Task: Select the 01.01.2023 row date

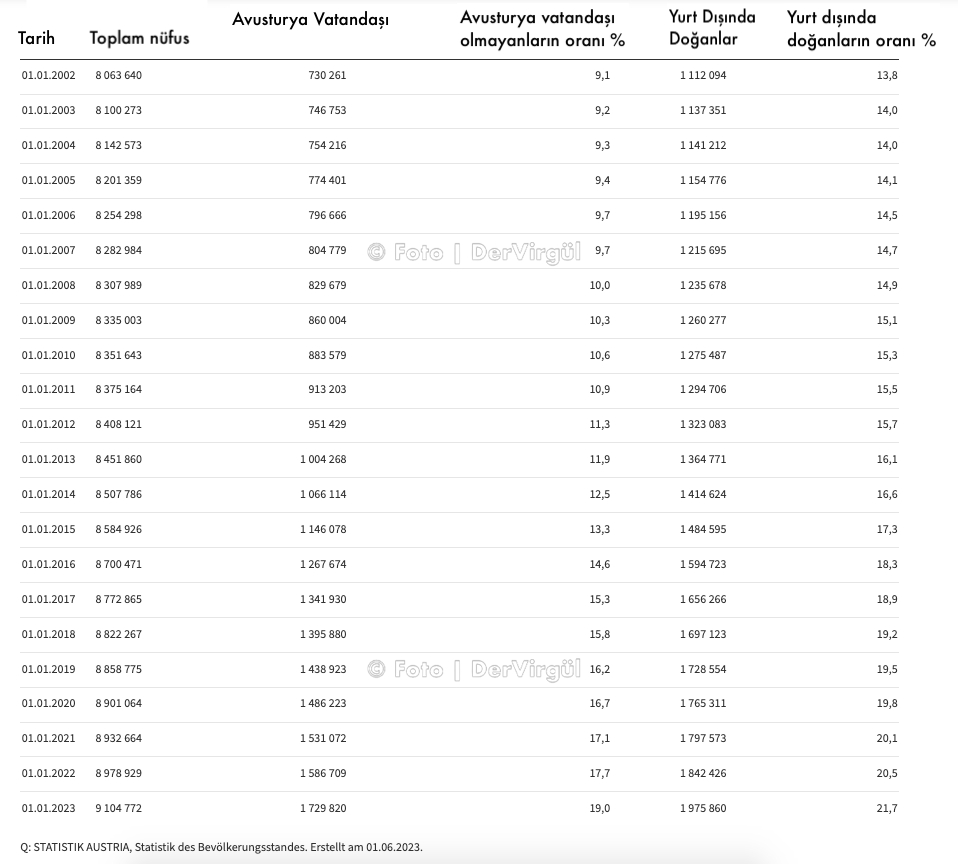Action: click(x=48, y=808)
